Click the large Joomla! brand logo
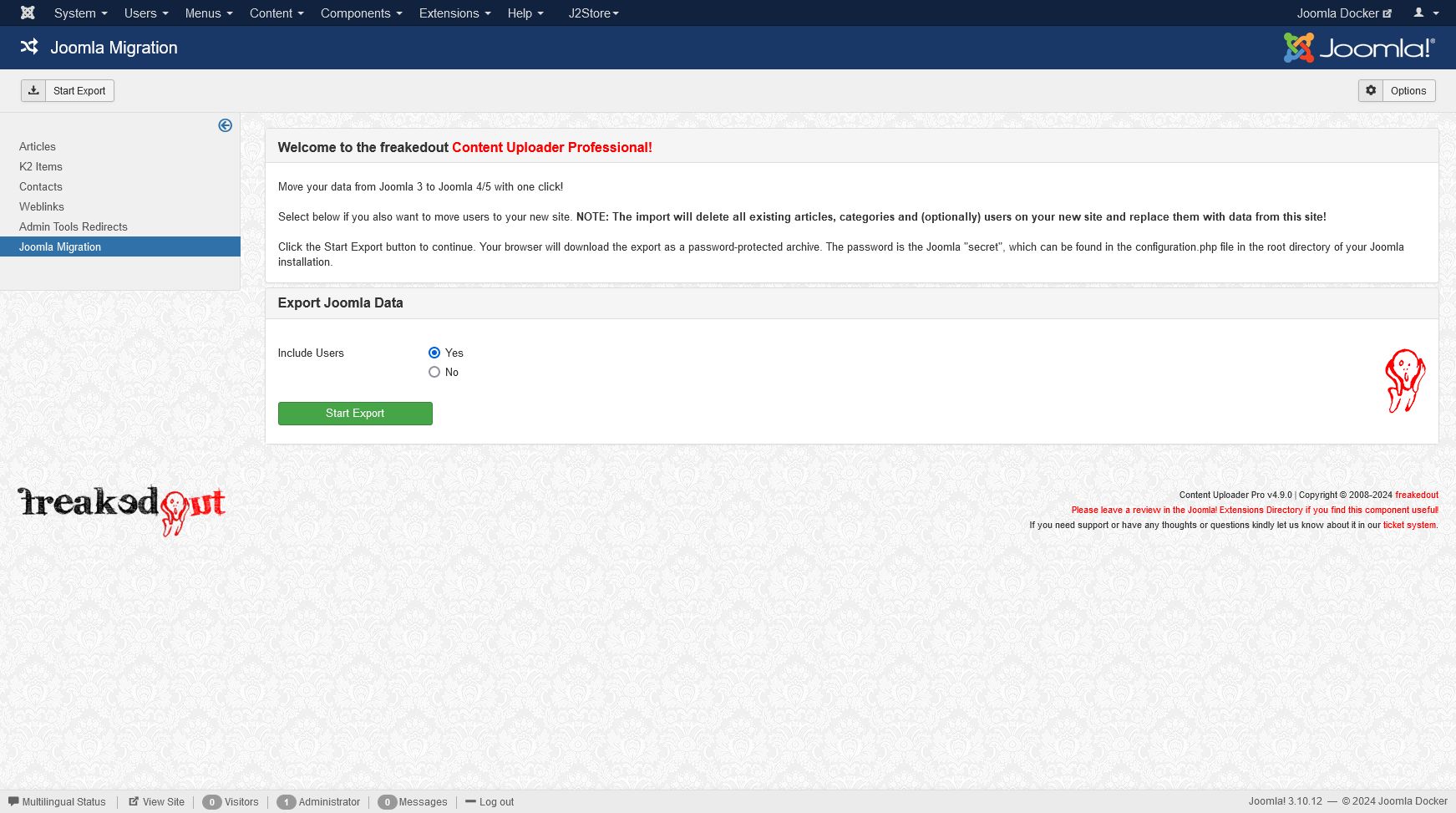 (x=1359, y=48)
